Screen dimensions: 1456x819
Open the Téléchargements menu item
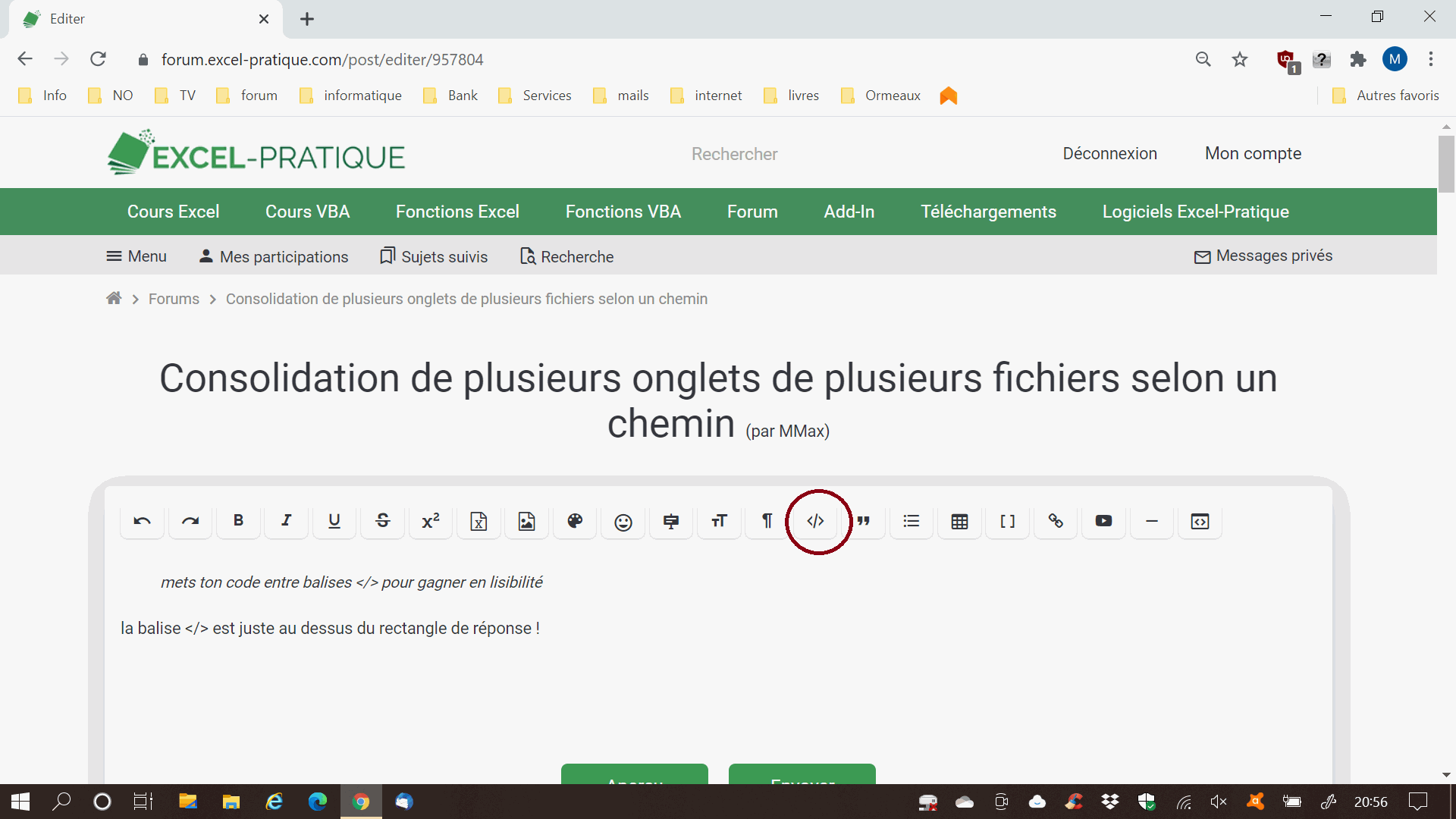[x=988, y=212]
